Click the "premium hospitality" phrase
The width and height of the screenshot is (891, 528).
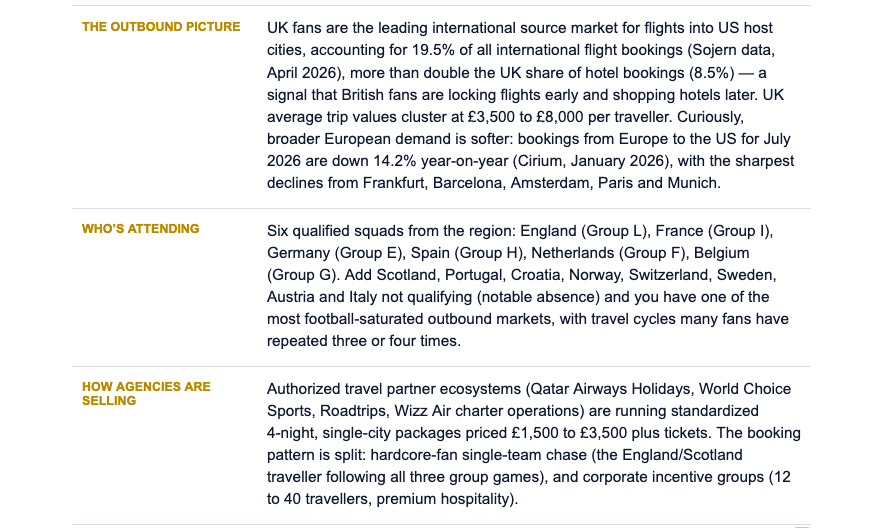(444, 499)
